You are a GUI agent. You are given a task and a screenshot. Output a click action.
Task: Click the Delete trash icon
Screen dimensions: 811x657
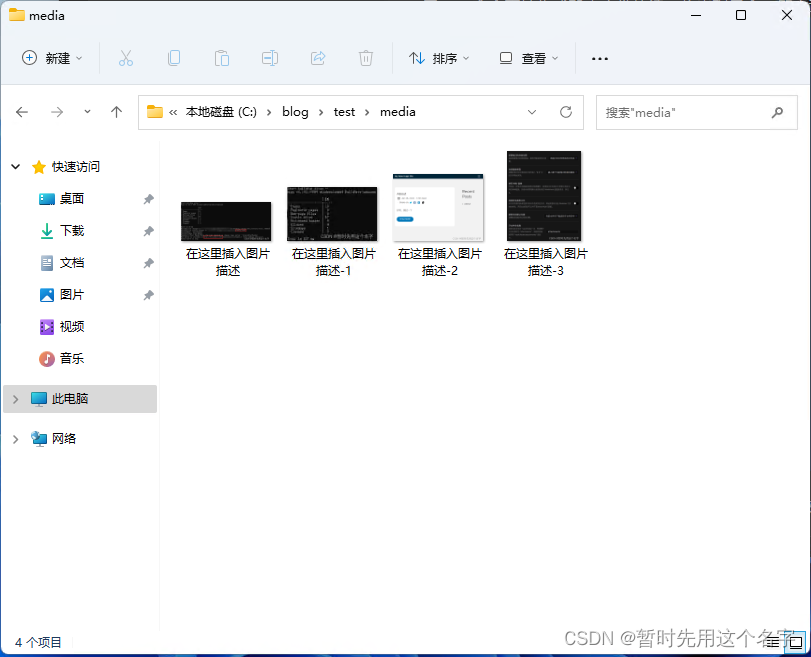(366, 59)
